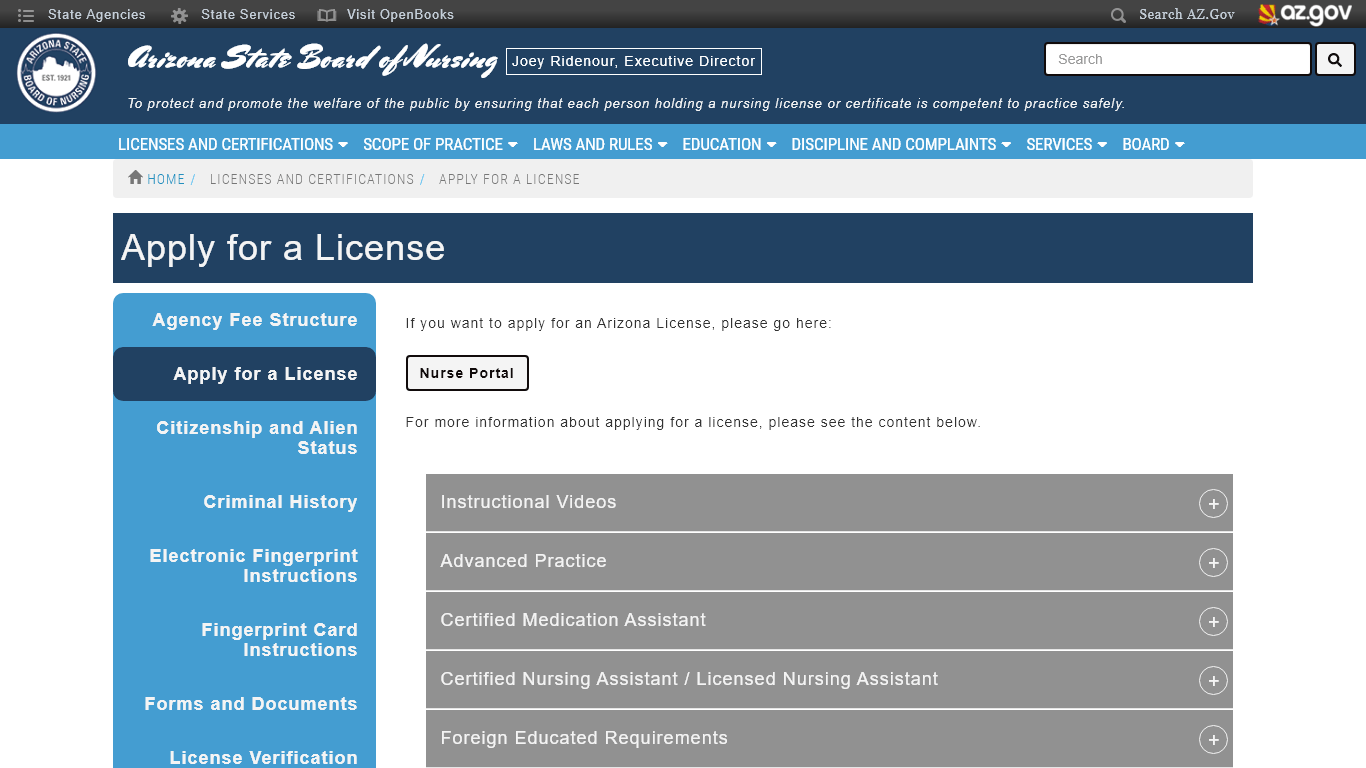Click the search magnifying glass button
The width and height of the screenshot is (1366, 768).
[1335, 59]
